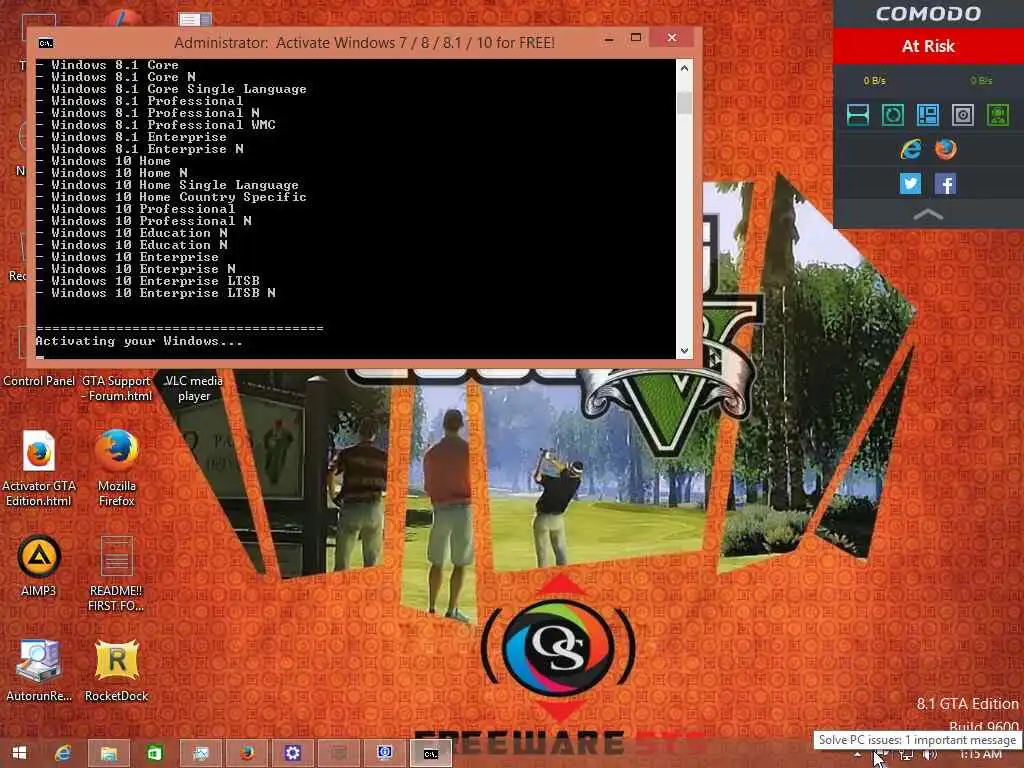Click the network icon in system tray
The image size is (1024, 768).
pos(906,756)
